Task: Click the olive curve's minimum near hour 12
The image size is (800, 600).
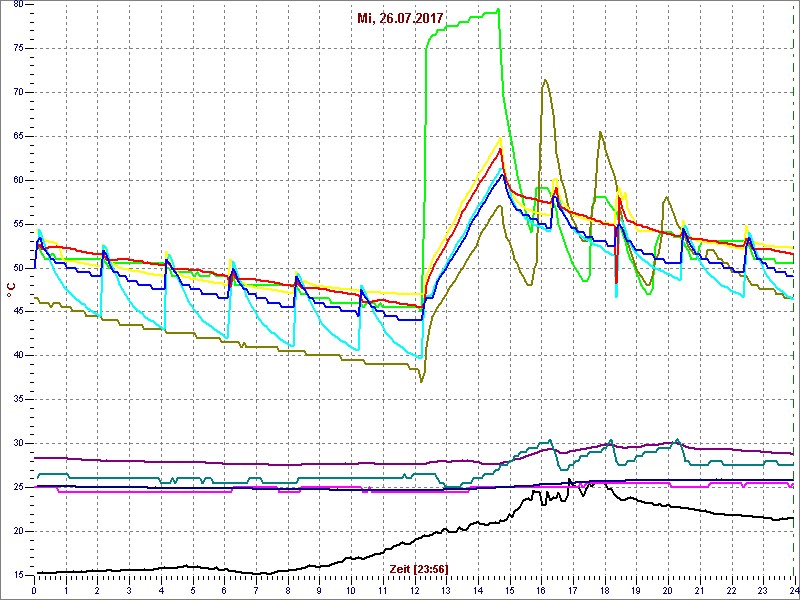Action: pyautogui.click(x=421, y=381)
